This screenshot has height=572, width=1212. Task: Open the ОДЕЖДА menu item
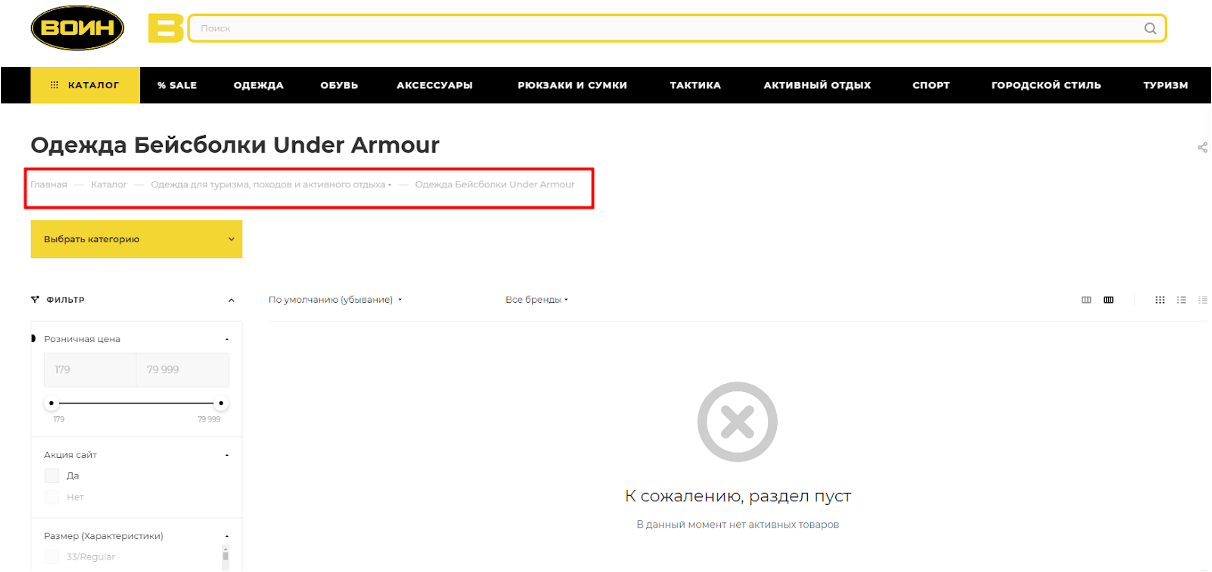click(x=259, y=85)
